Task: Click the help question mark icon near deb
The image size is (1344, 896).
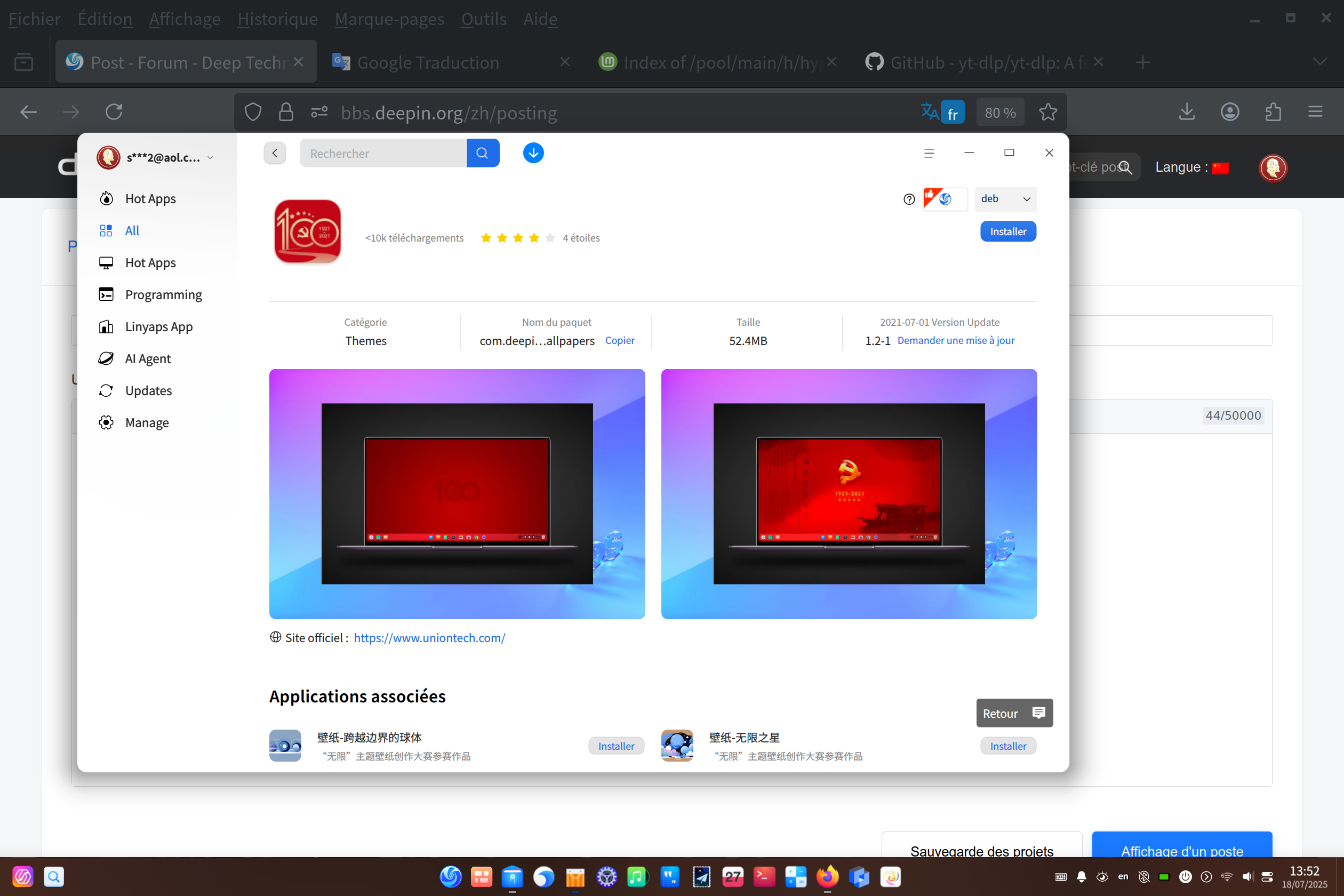Action: coord(909,199)
